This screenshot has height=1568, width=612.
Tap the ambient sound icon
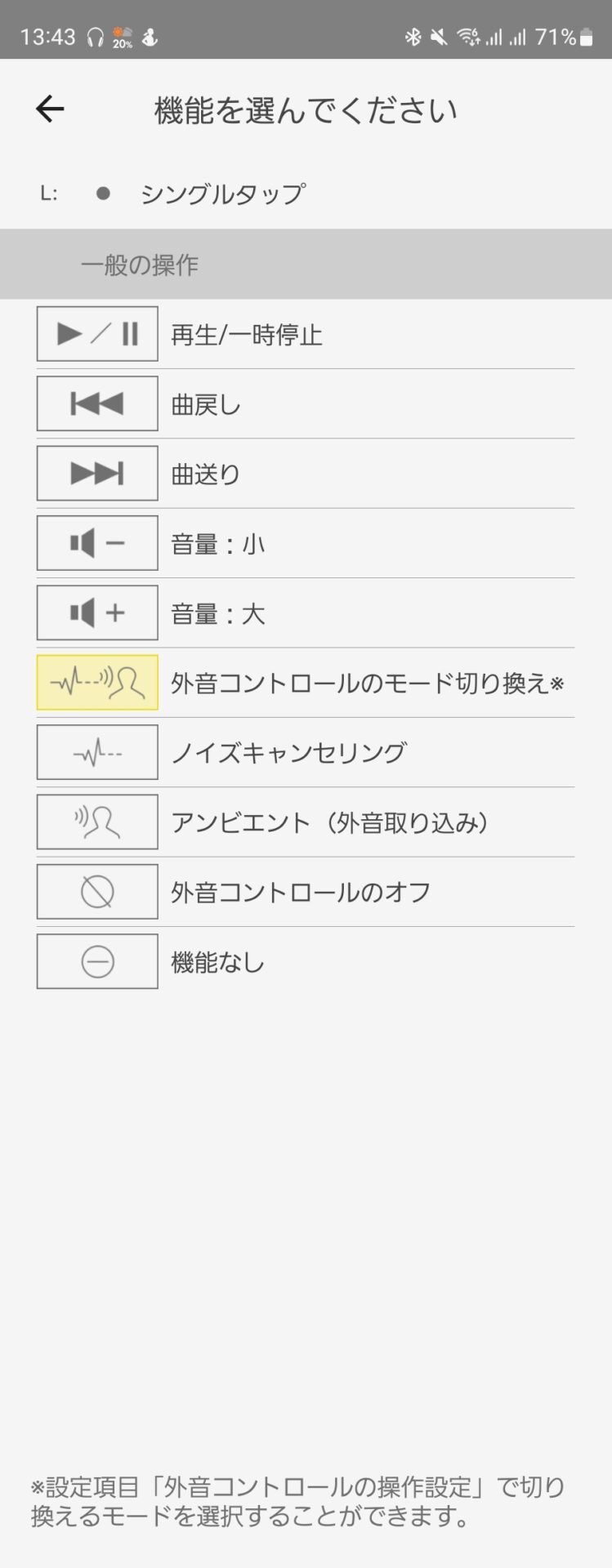97,822
